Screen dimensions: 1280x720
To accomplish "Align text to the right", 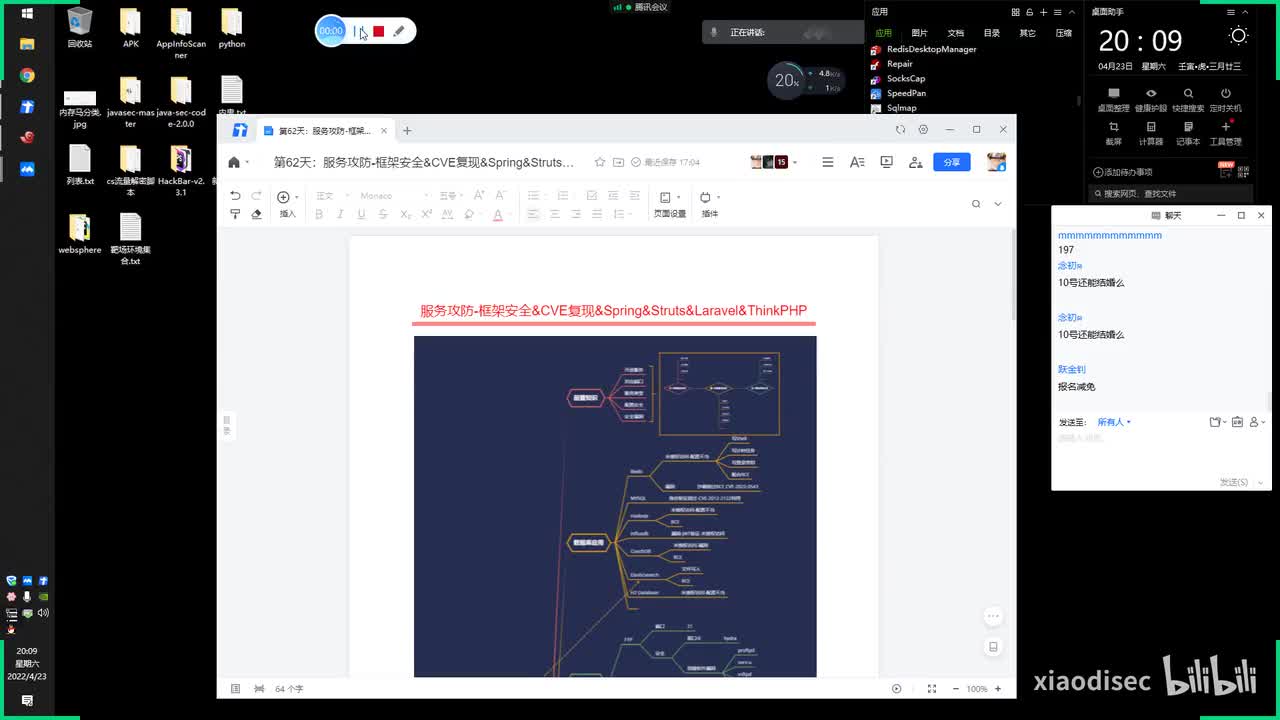I will 576,214.
